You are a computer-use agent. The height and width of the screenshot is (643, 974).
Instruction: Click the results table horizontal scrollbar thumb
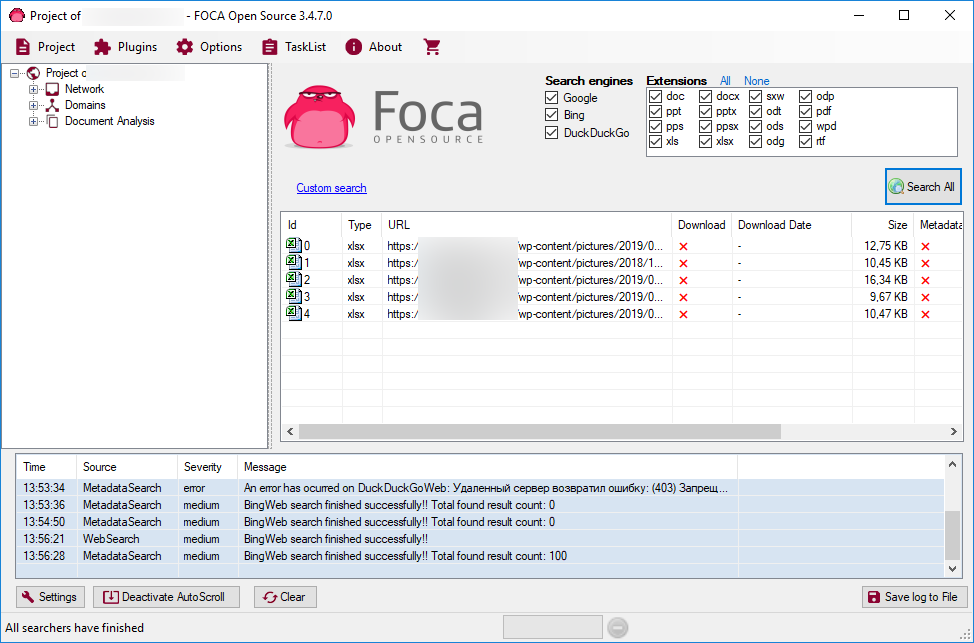pyautogui.click(x=540, y=431)
